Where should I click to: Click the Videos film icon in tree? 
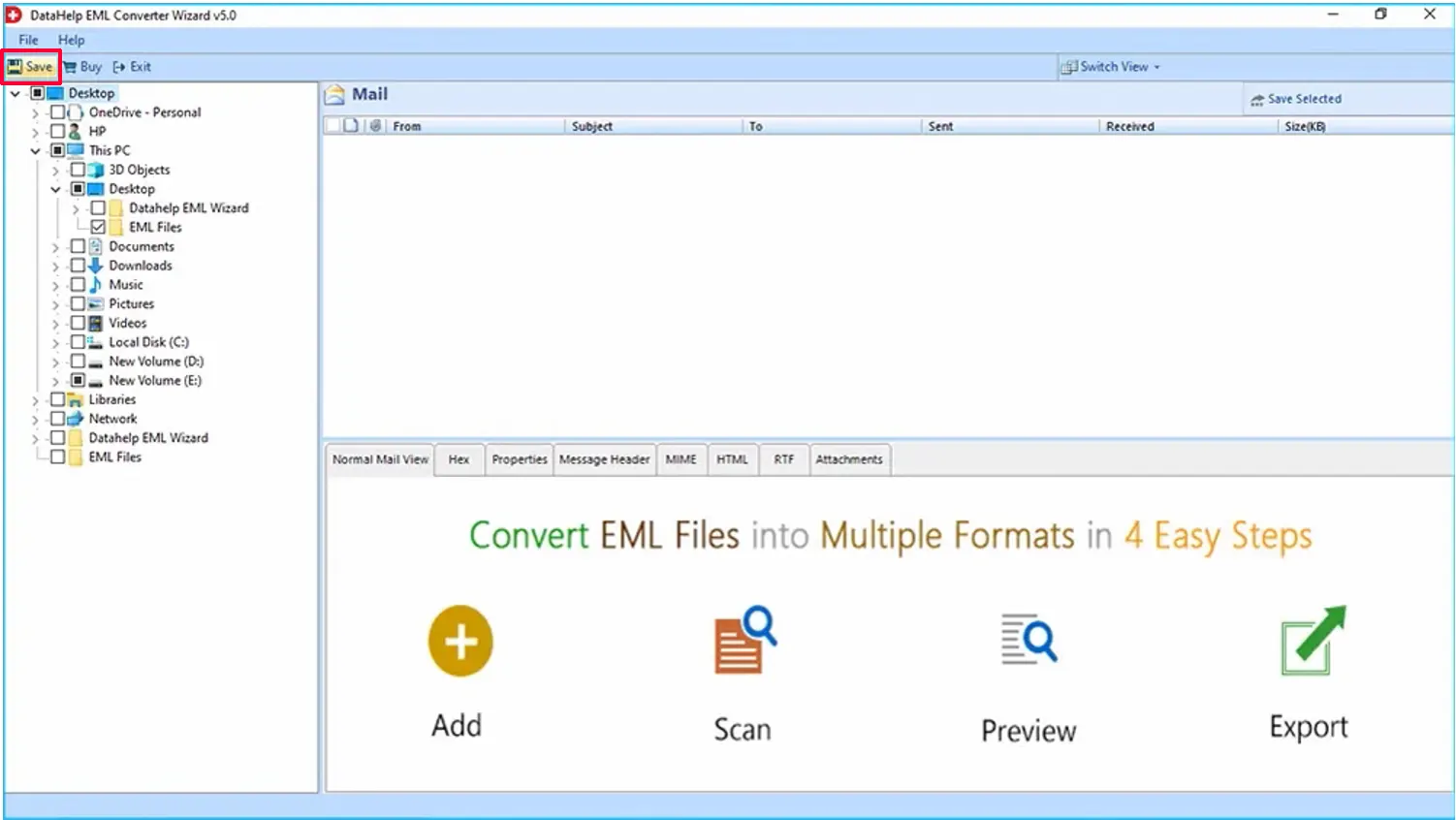point(95,323)
